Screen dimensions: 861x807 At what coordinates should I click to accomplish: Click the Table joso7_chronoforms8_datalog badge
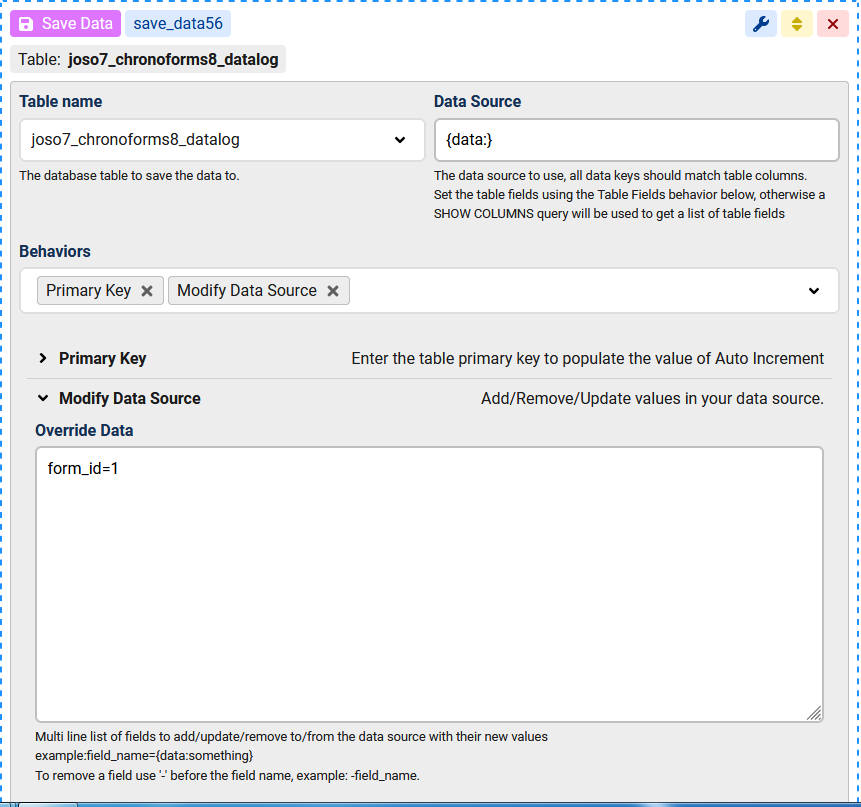point(150,60)
